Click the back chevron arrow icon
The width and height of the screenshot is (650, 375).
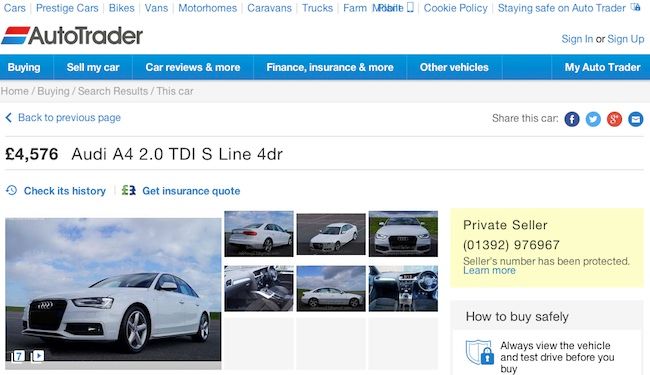(8, 118)
